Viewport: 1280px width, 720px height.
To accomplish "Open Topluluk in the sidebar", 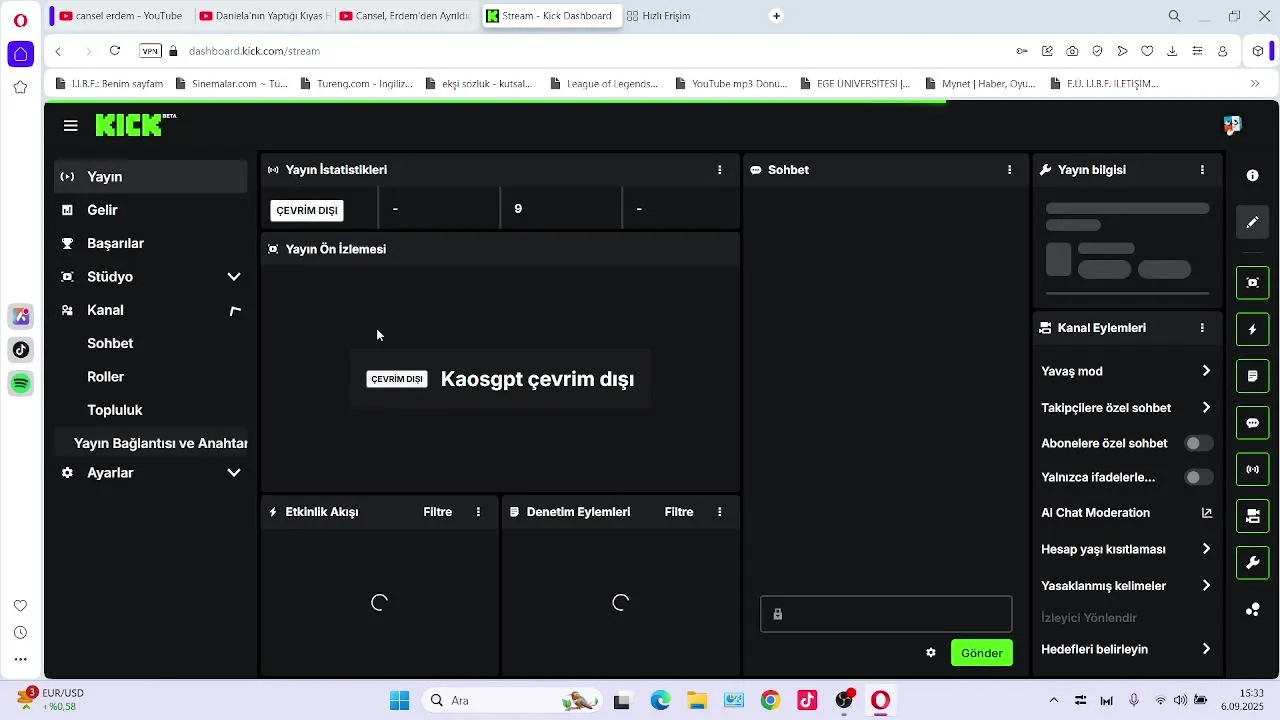I will tap(114, 410).
